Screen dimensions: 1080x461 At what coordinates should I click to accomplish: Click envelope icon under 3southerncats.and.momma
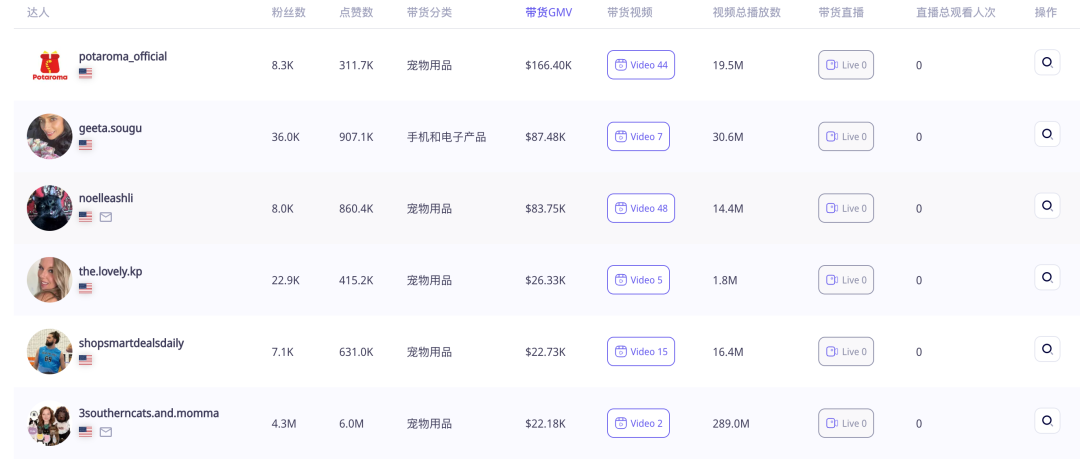[105, 432]
